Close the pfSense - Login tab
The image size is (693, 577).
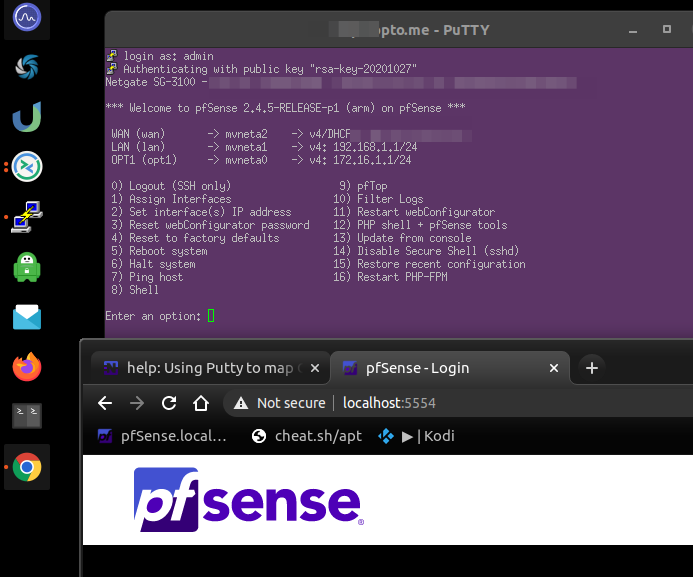[554, 368]
